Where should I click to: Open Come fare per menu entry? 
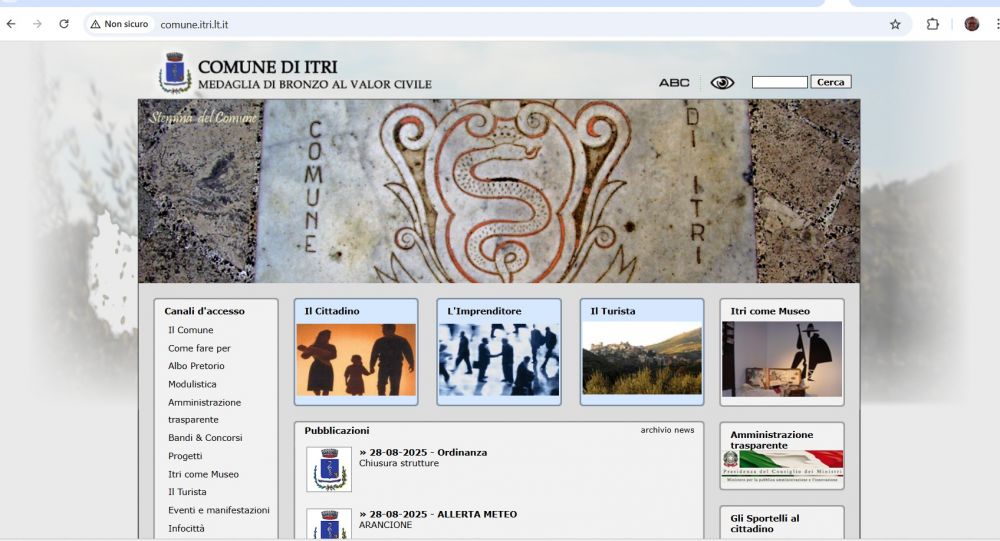pyautogui.click(x=199, y=348)
